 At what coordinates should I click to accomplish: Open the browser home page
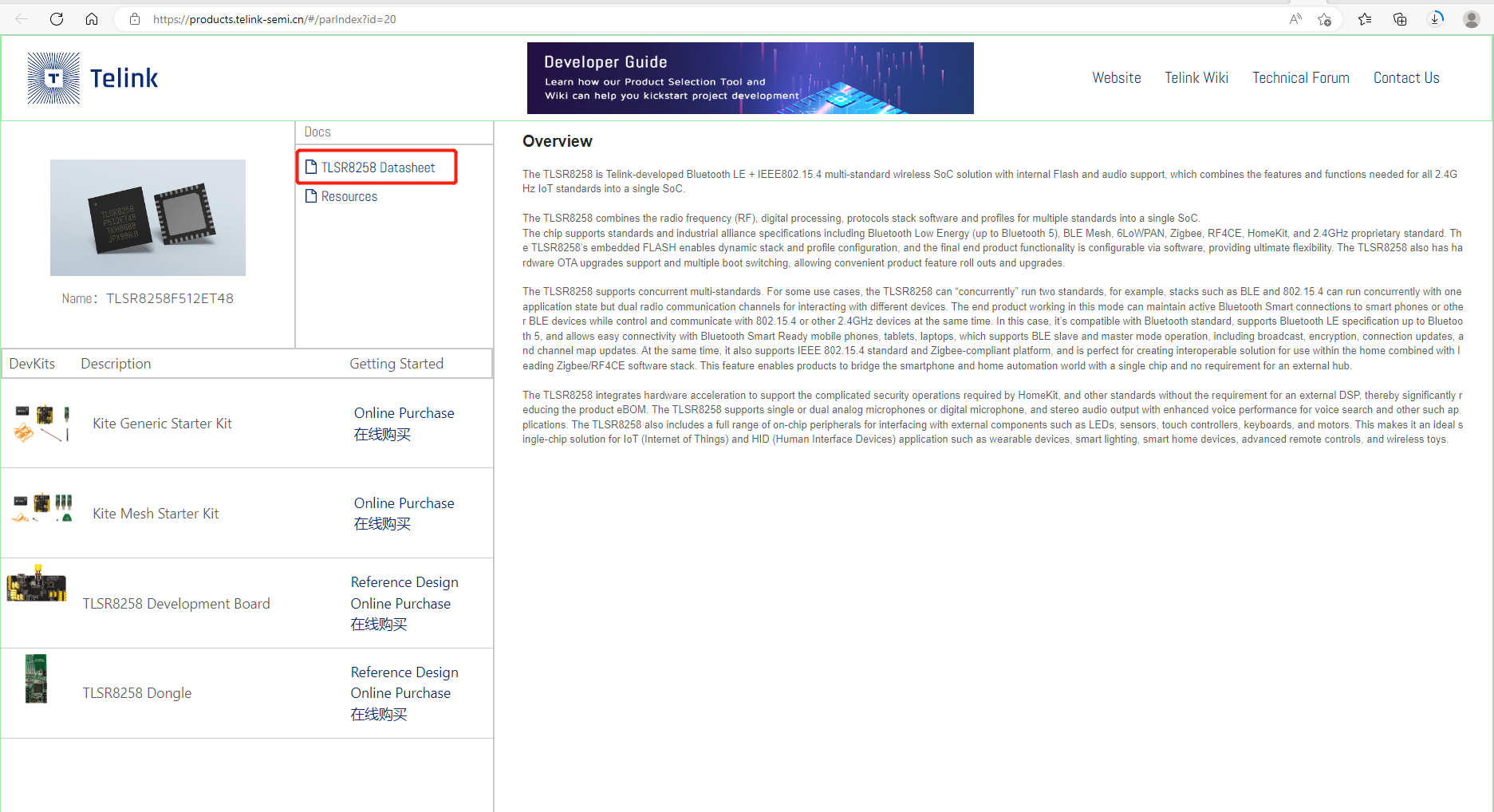pyautogui.click(x=91, y=18)
